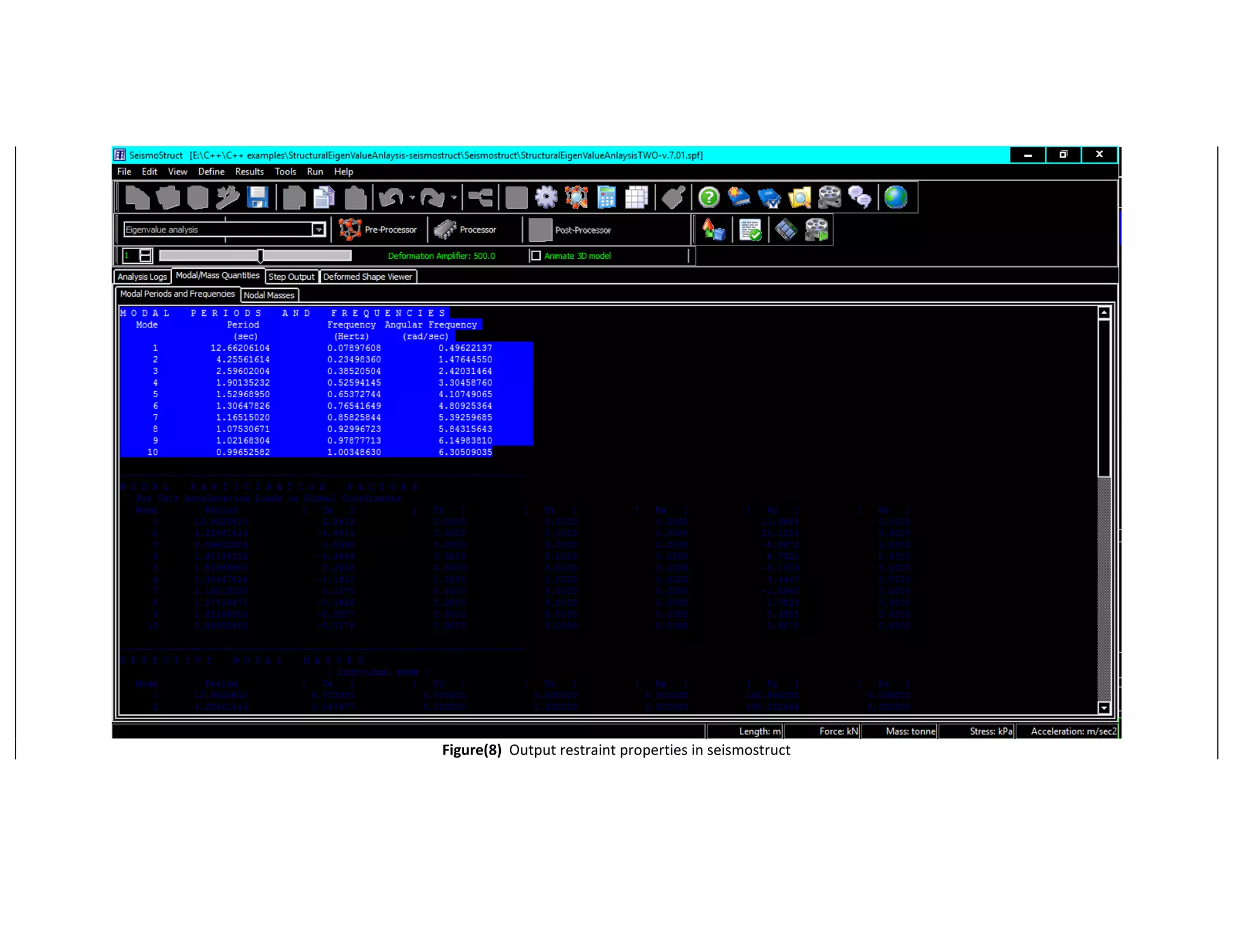
Task: Click the 3D model magnifier icon
Action: coord(576,197)
